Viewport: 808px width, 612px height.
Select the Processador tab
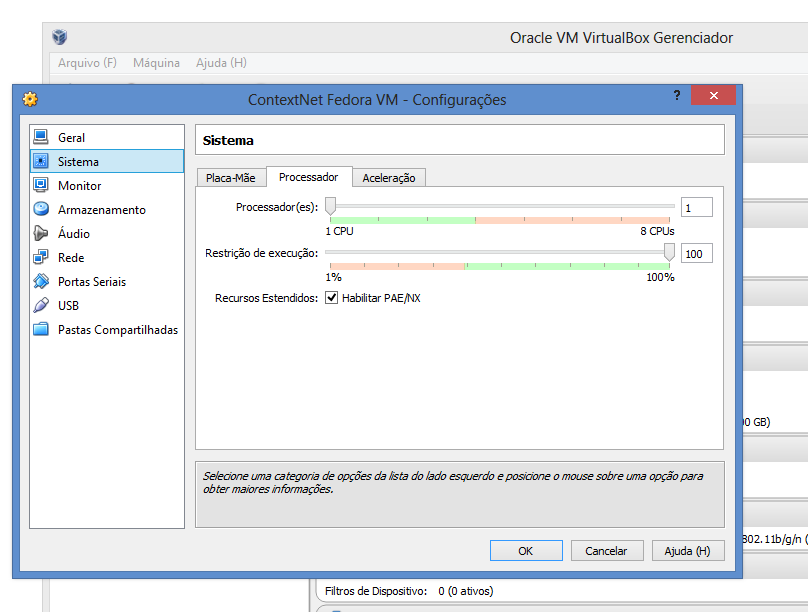coord(308,177)
